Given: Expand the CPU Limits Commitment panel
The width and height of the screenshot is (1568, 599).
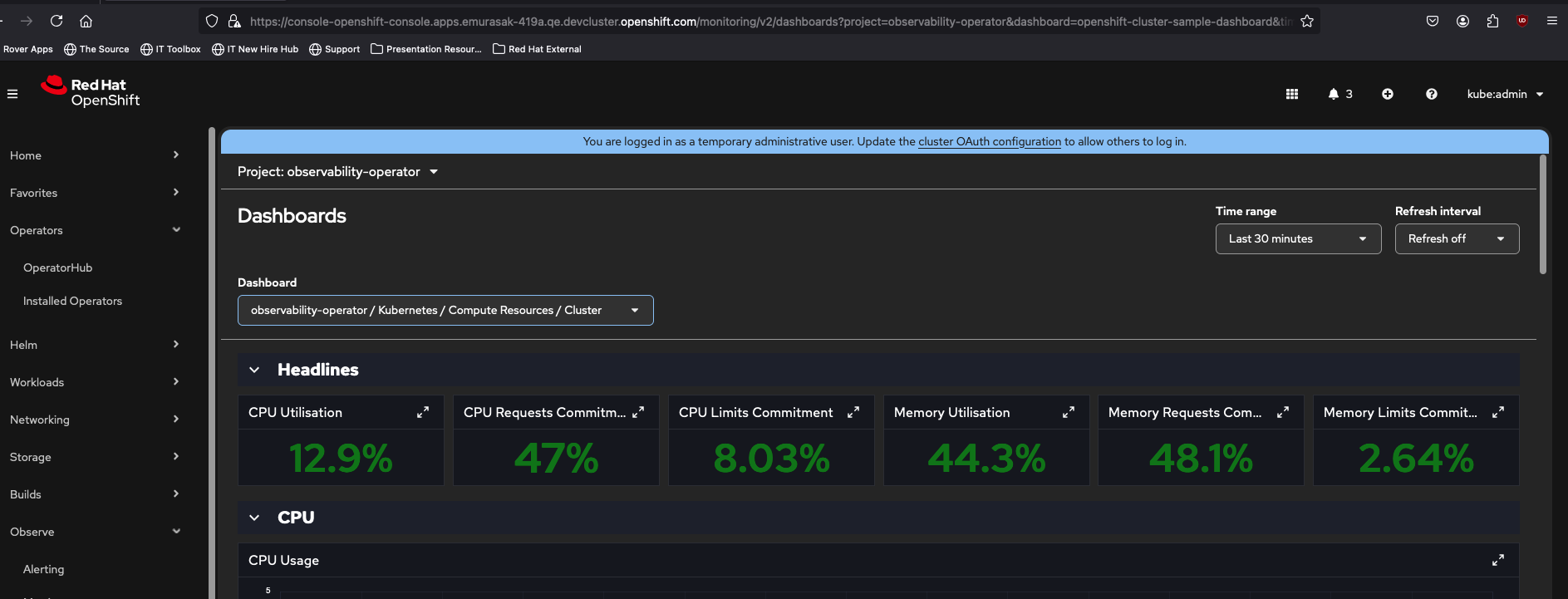Looking at the screenshot, I should click(x=853, y=412).
